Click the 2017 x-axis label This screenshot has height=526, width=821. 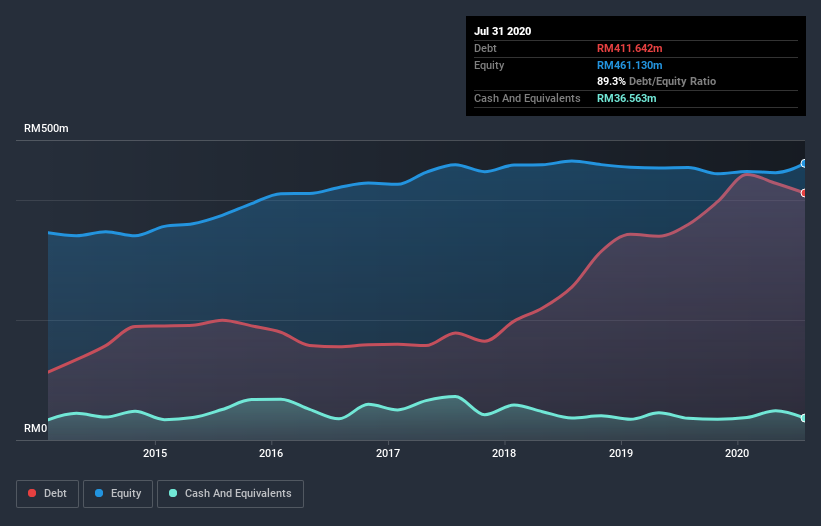(x=388, y=453)
